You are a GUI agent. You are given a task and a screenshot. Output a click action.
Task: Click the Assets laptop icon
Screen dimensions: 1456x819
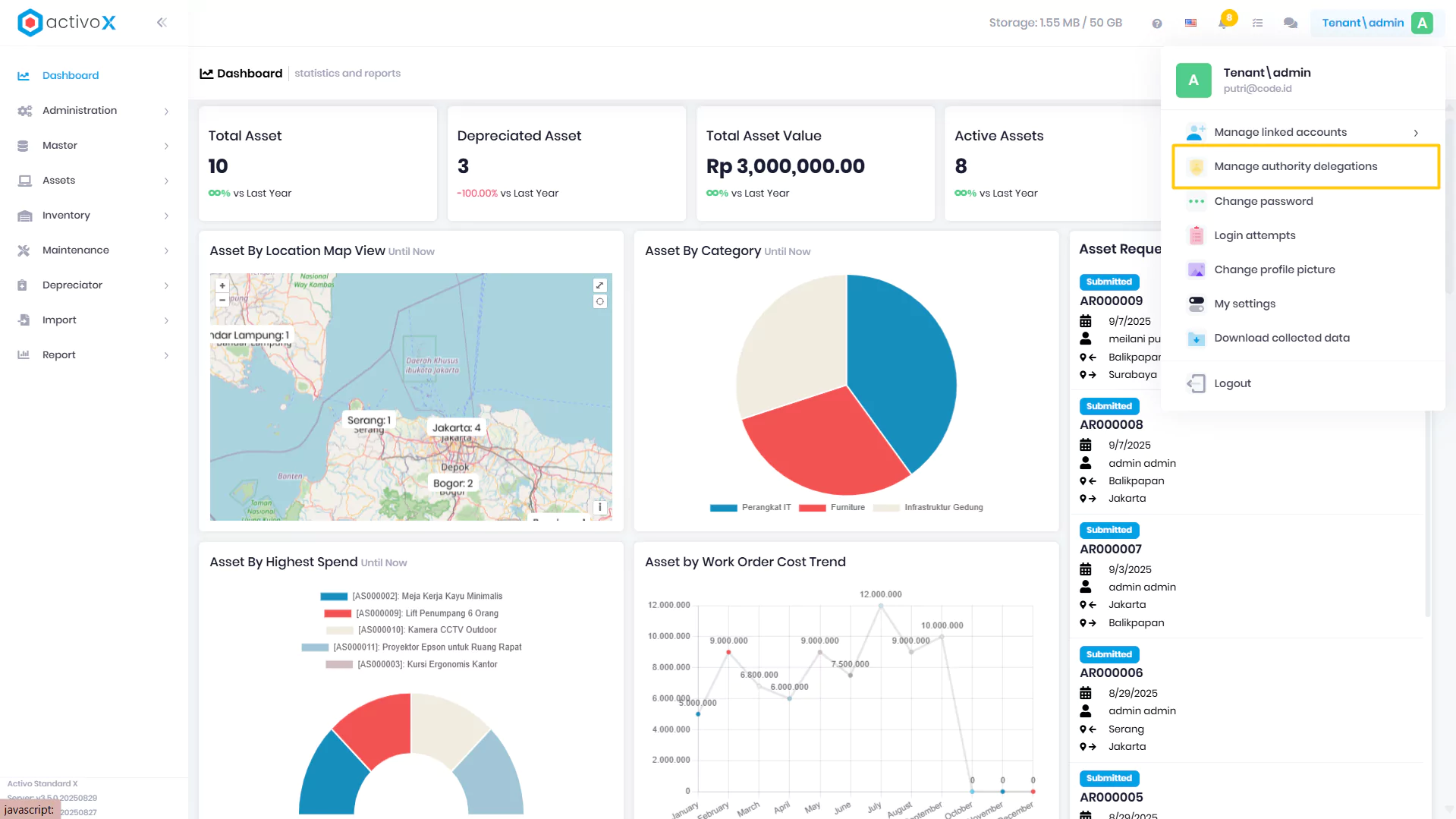(x=24, y=181)
